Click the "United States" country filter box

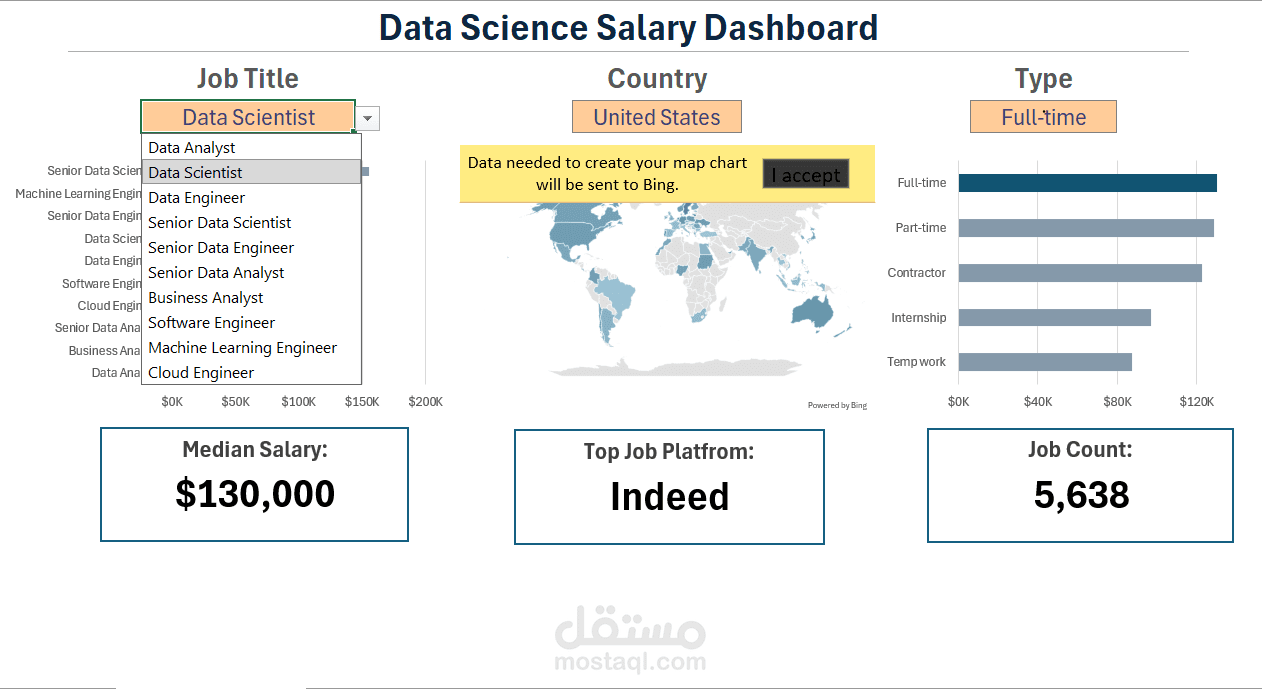[x=656, y=116]
